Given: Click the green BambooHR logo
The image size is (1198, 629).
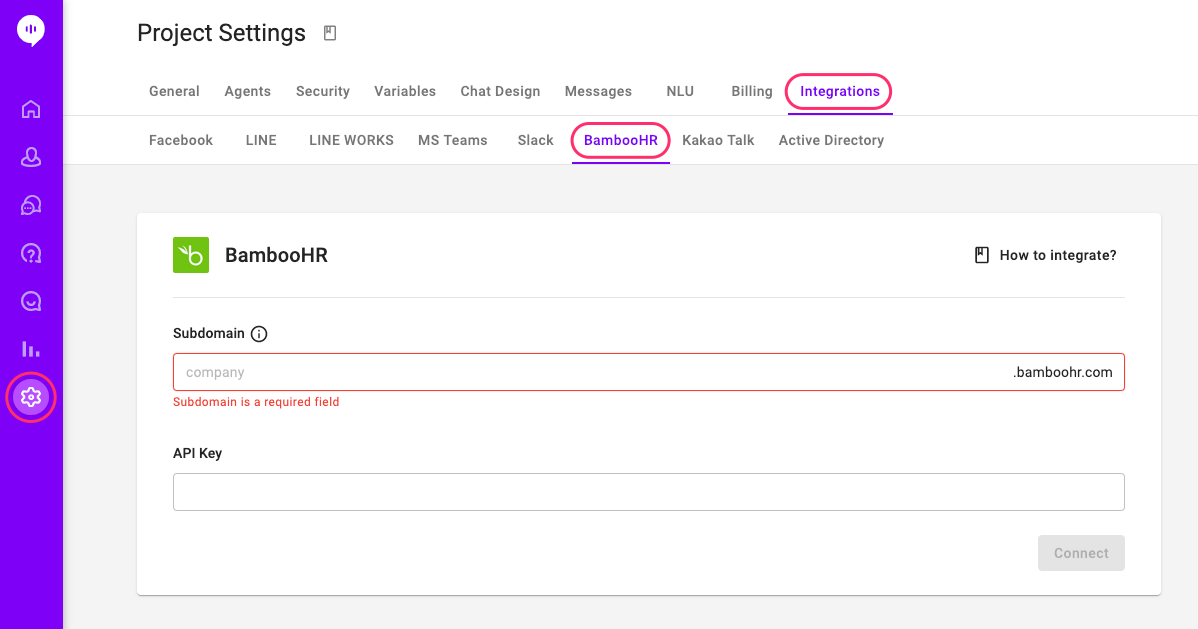Looking at the screenshot, I should click(x=191, y=255).
